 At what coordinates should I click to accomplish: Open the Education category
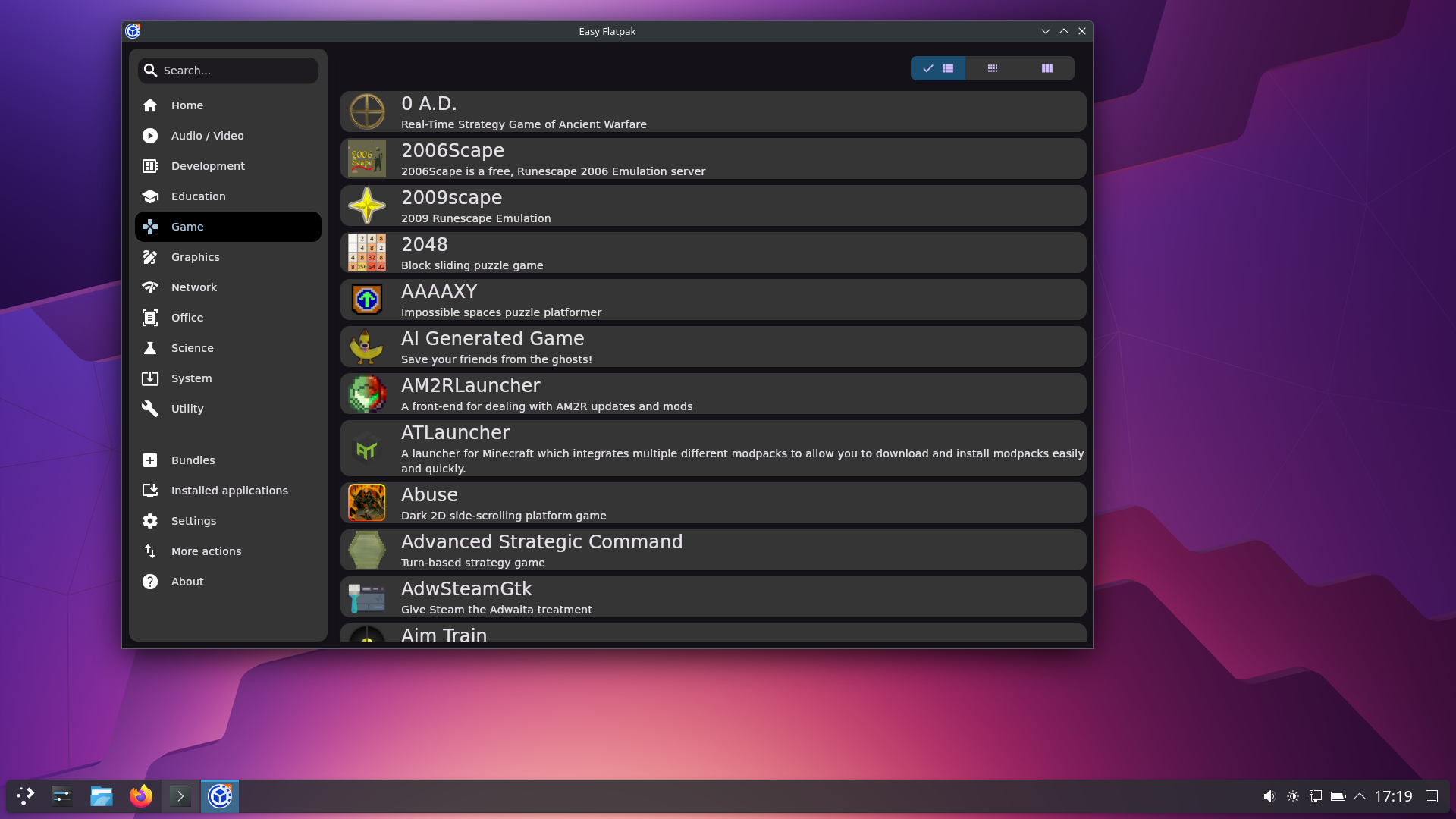tap(227, 196)
